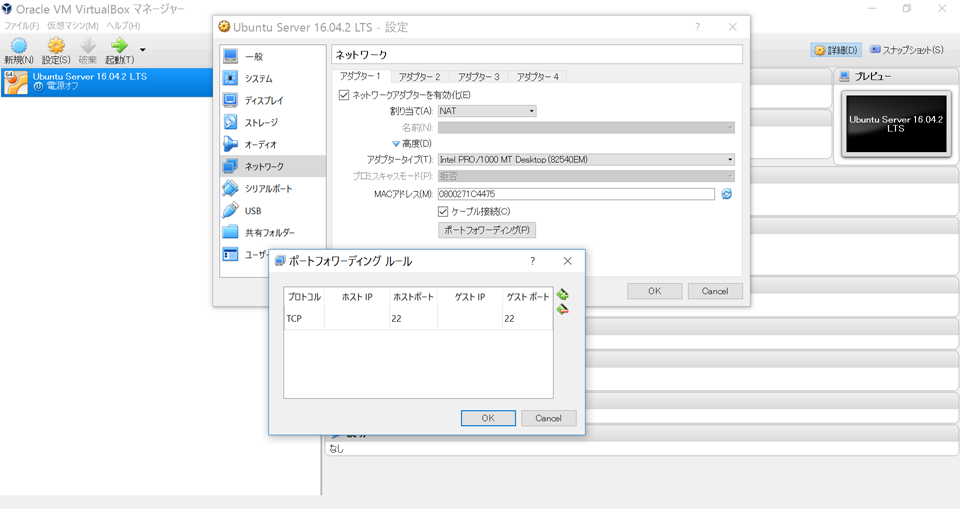960x509 pixels.
Task: Switch to Adapter 4 (アダプター 4) tab
Action: coord(538,77)
